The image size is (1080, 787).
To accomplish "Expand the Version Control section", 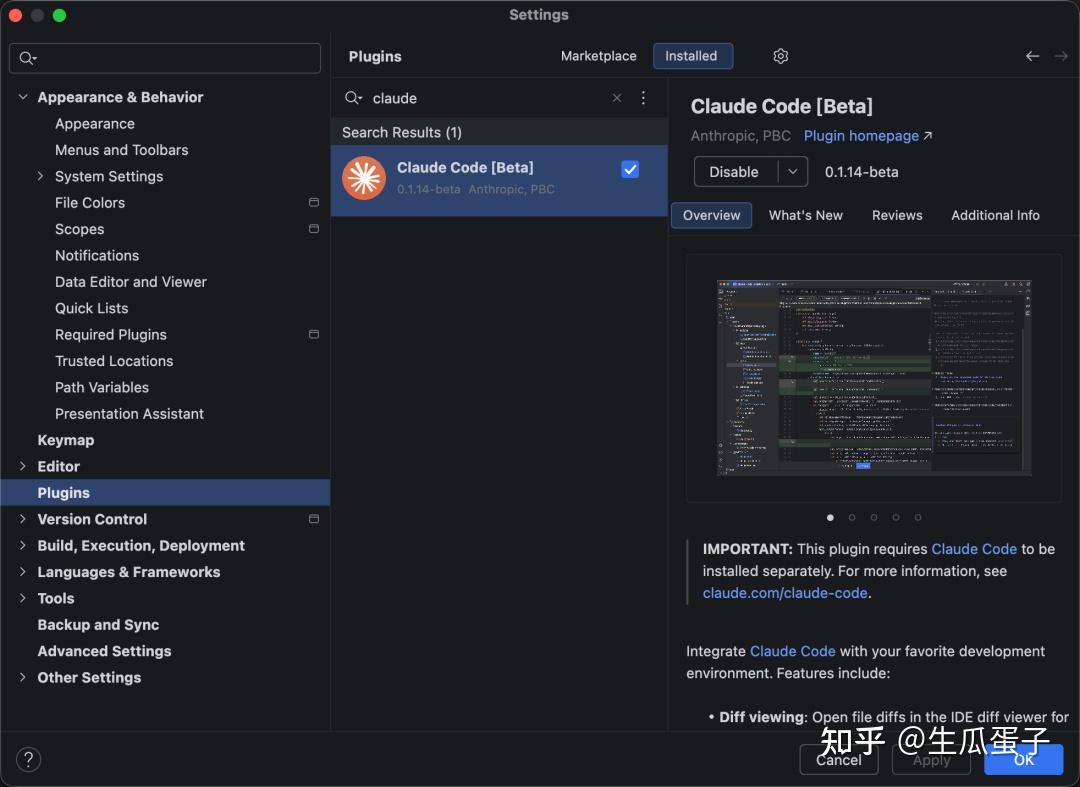I will tap(23, 518).
